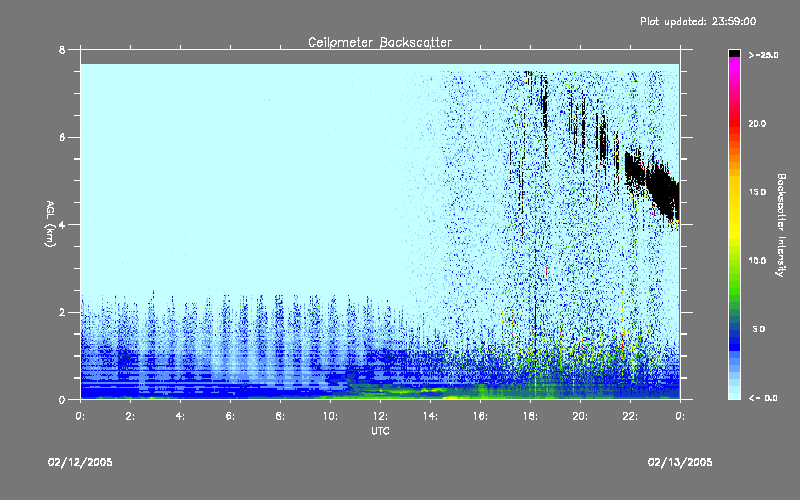Click the x-axis tick label '20:'
This screenshot has height=500, width=800.
pos(580,416)
